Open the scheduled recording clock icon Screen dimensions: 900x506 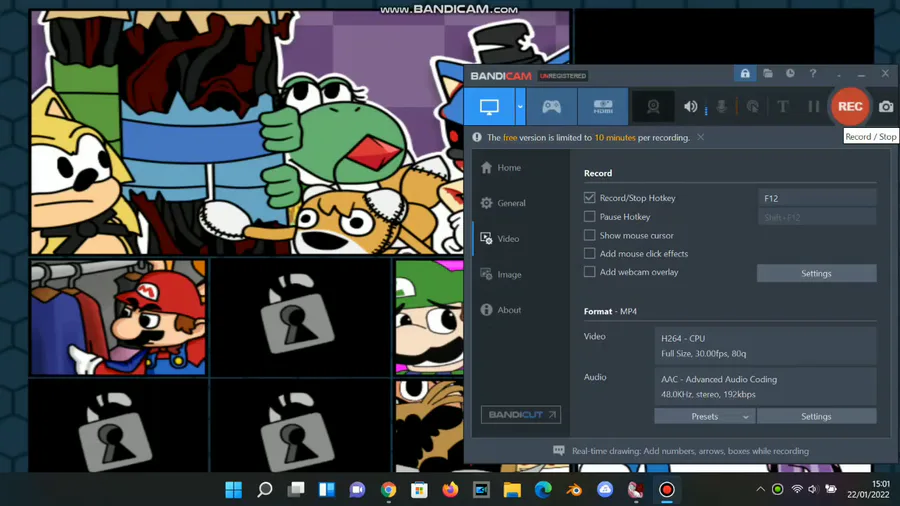(790, 73)
